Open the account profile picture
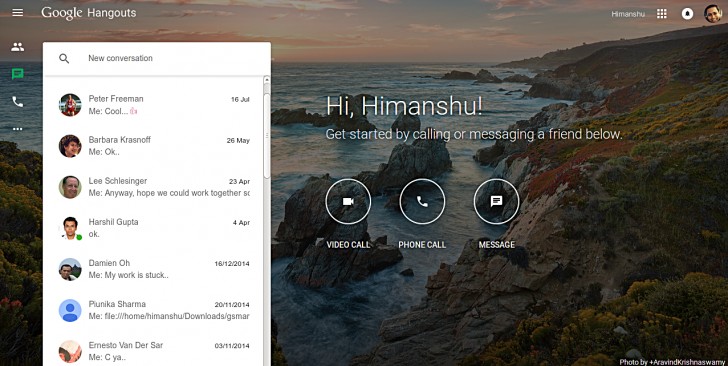Image resolution: width=728 pixels, height=366 pixels. tap(713, 14)
